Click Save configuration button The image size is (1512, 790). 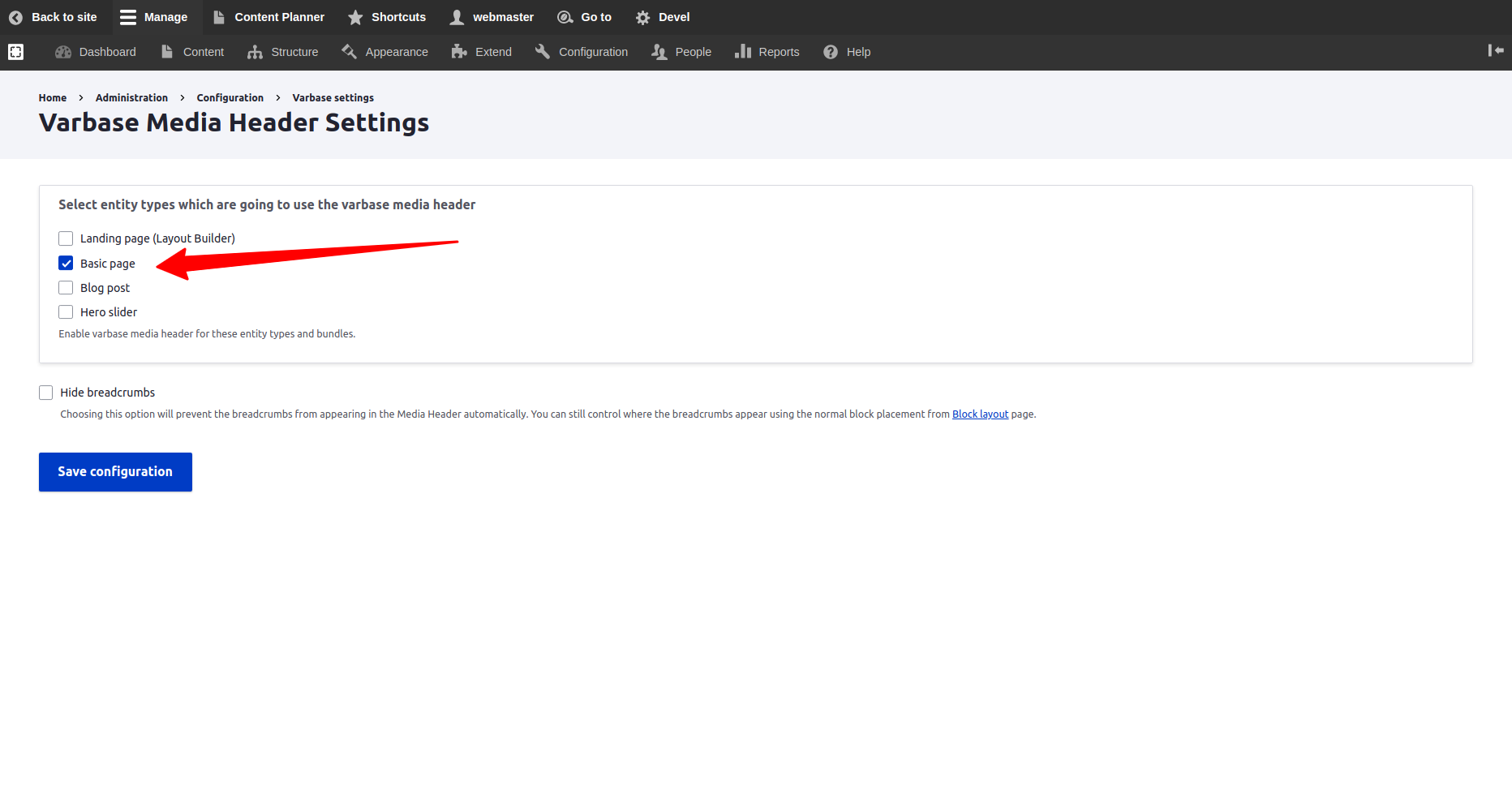click(115, 472)
